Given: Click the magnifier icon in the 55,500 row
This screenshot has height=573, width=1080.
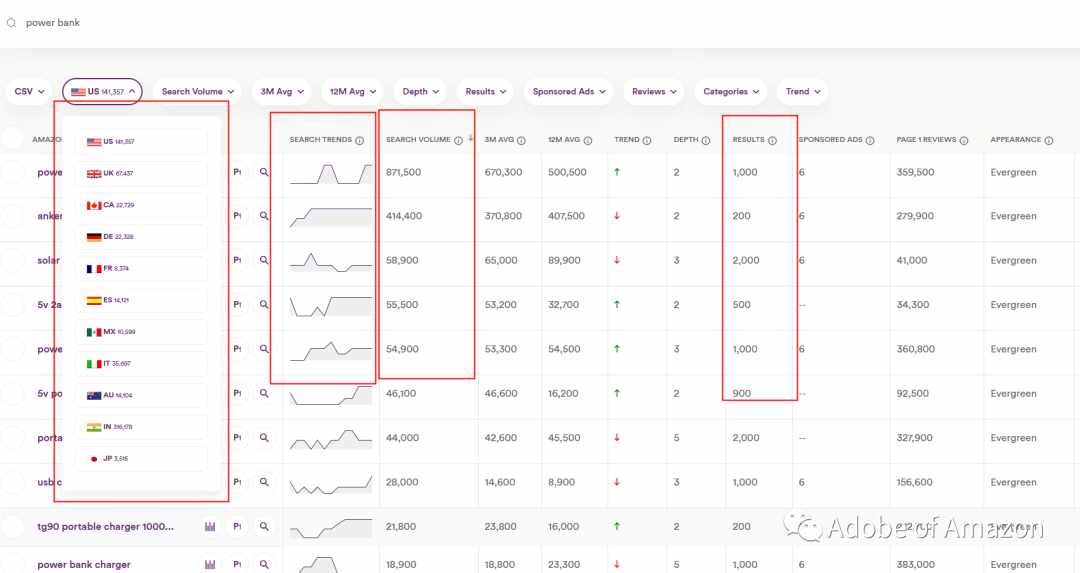Looking at the screenshot, I should [264, 304].
